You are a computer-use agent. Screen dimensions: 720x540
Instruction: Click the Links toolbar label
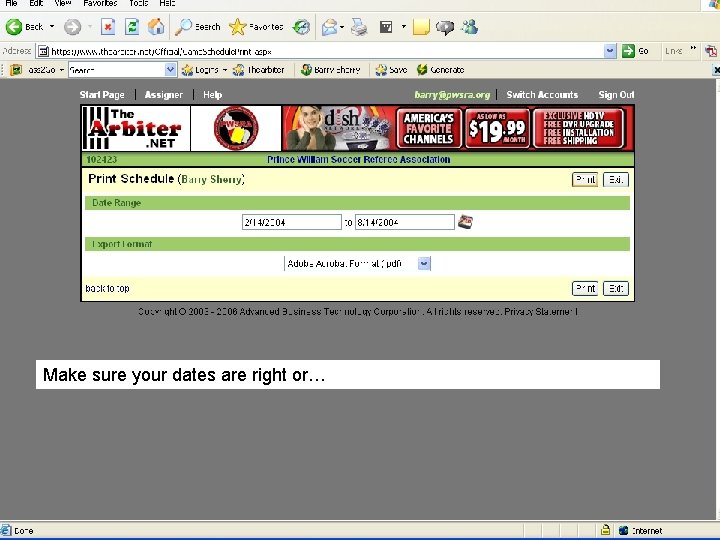coord(674,51)
